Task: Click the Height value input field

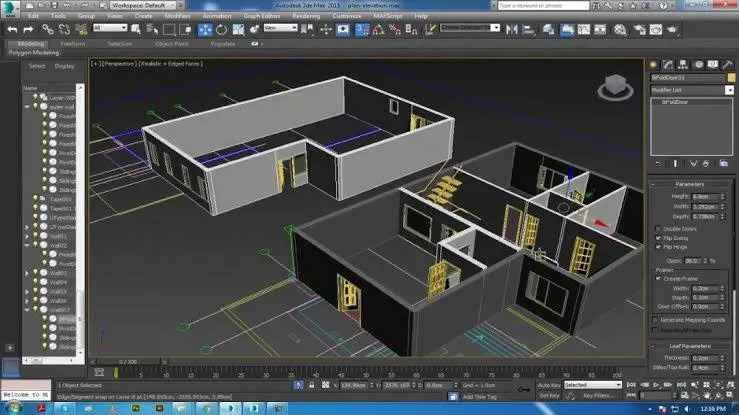Action: 705,196
